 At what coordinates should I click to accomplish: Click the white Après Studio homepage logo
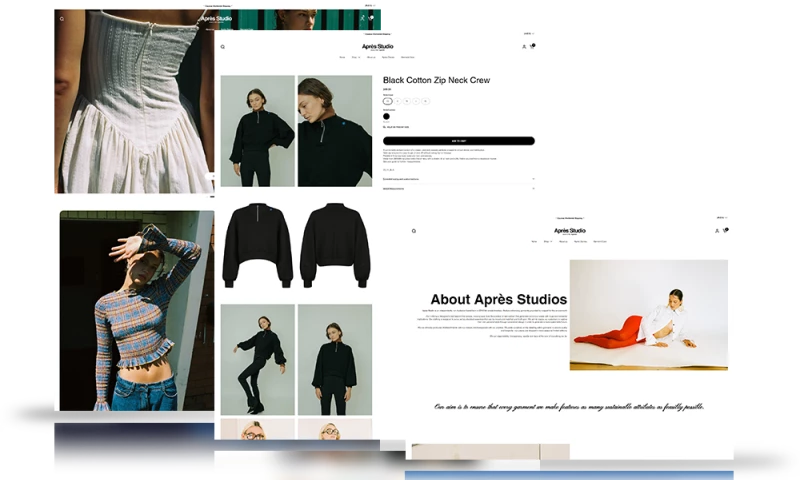(x=216, y=19)
